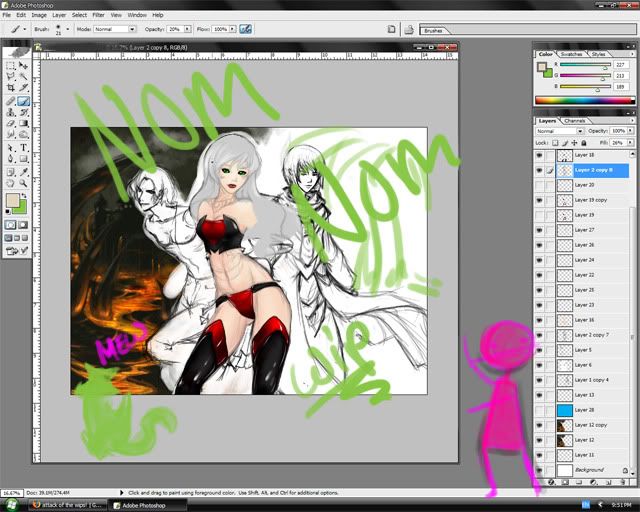Expand the status bar info arrow
The image size is (640, 512).
click(x=121, y=493)
